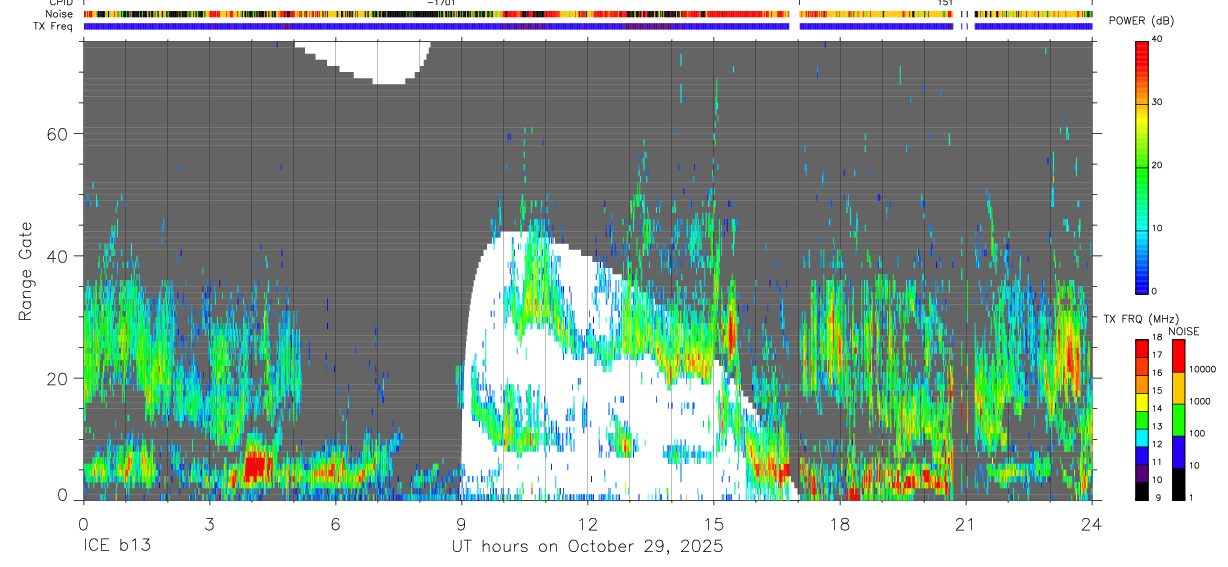Click the 3 hour tick on the UT axis
The image size is (1228, 567).
point(209,523)
